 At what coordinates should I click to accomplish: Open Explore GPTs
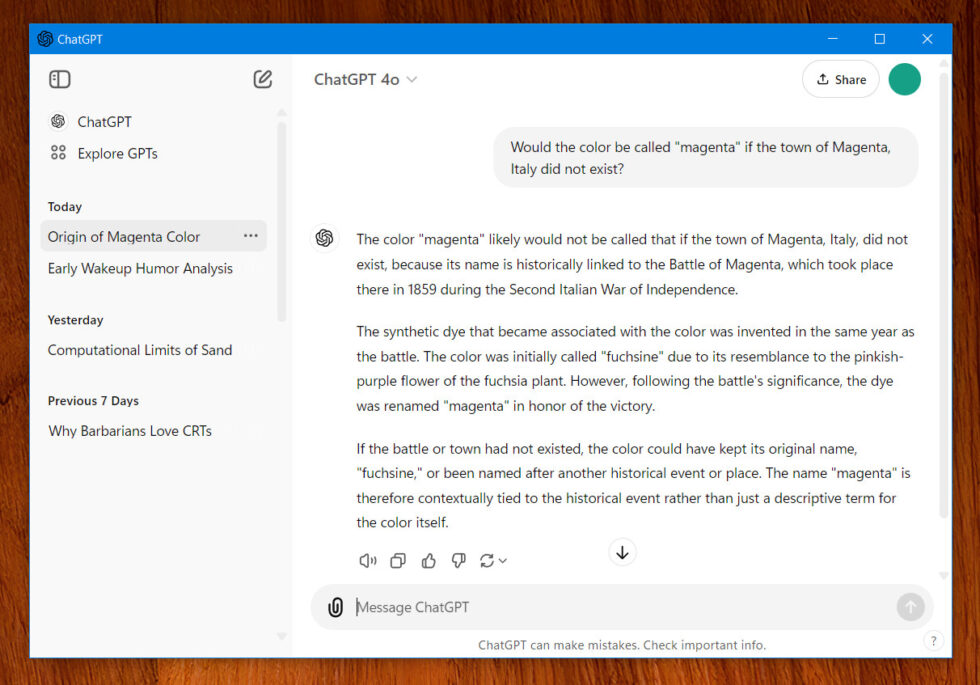pyautogui.click(x=117, y=153)
